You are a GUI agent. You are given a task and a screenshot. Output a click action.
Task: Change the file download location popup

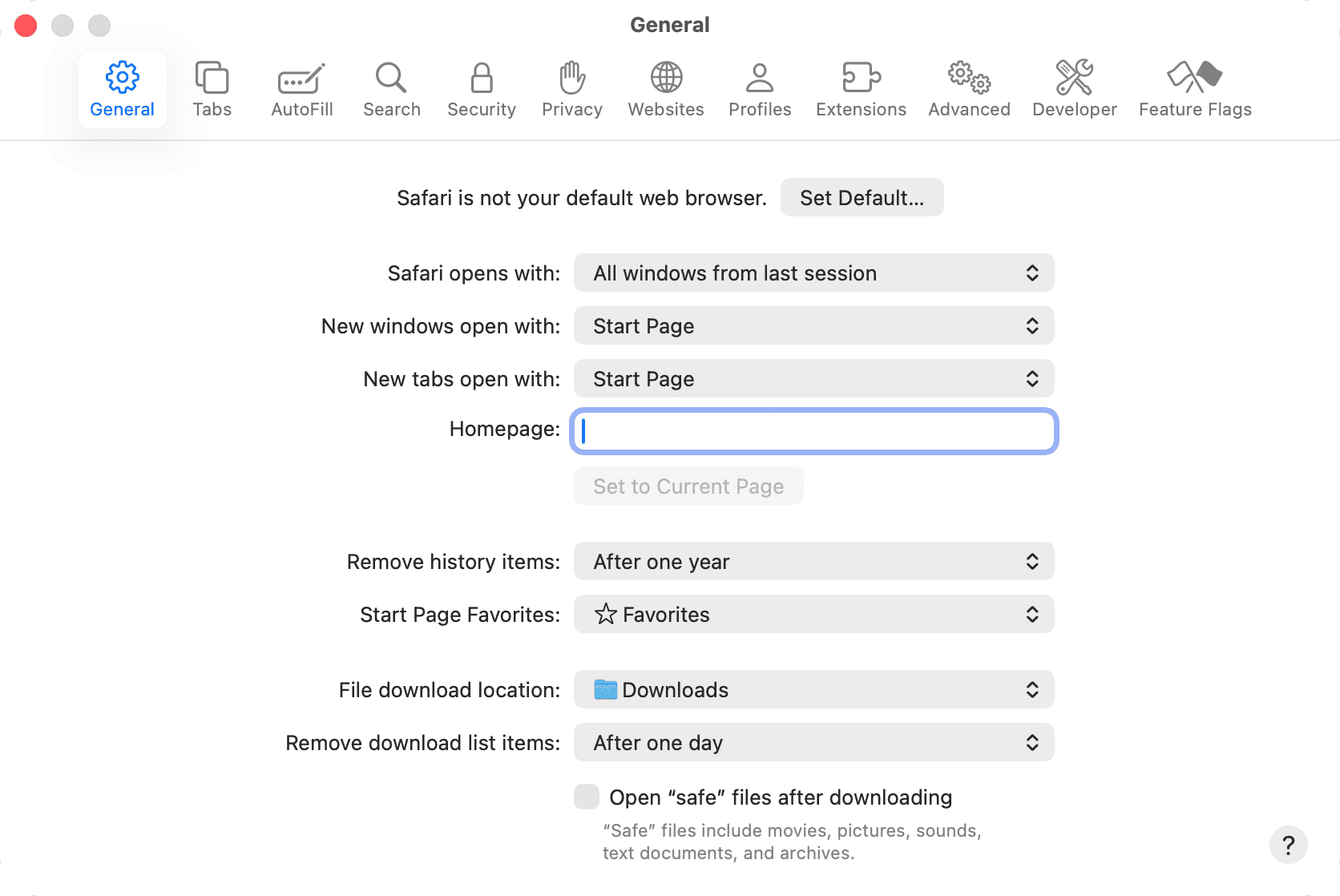813,690
